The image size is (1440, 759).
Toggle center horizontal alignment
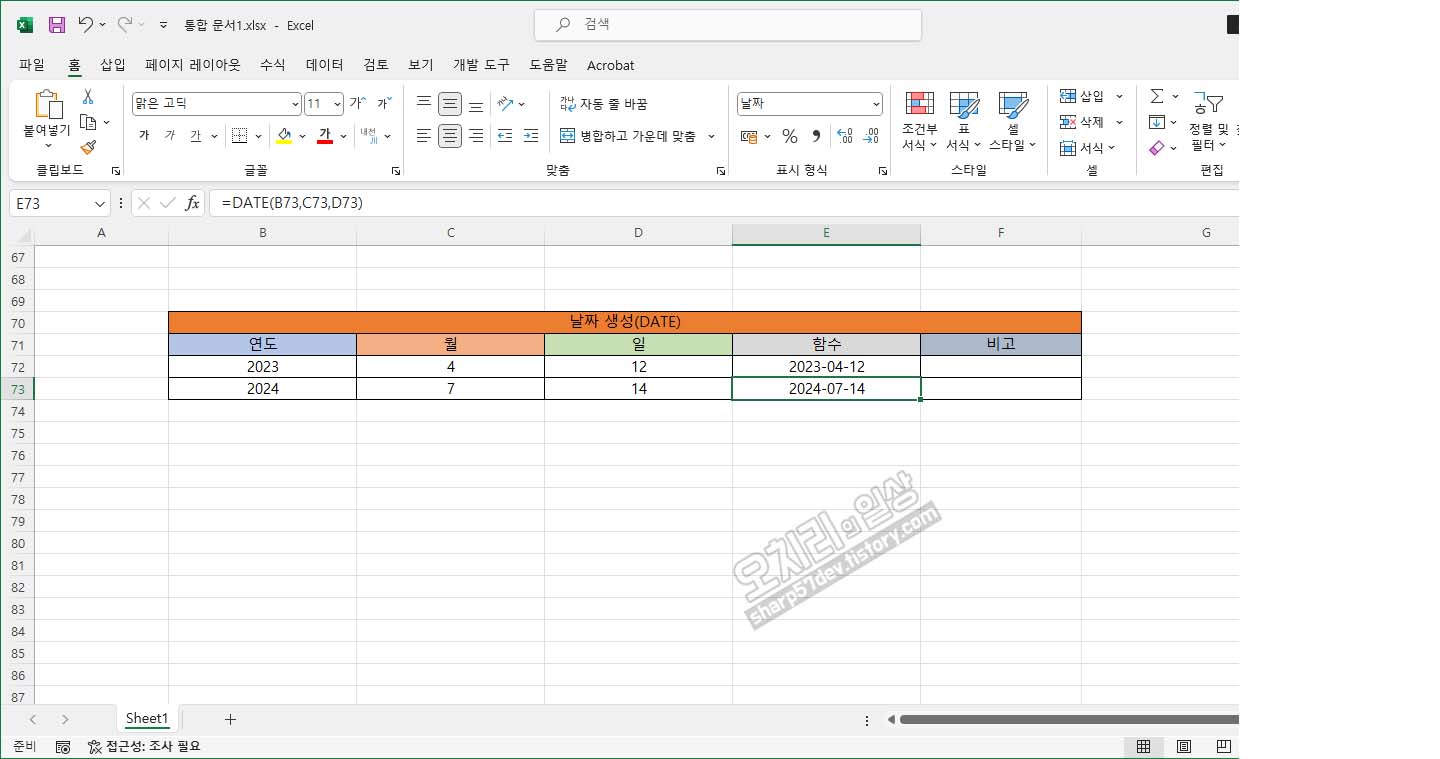[450, 136]
